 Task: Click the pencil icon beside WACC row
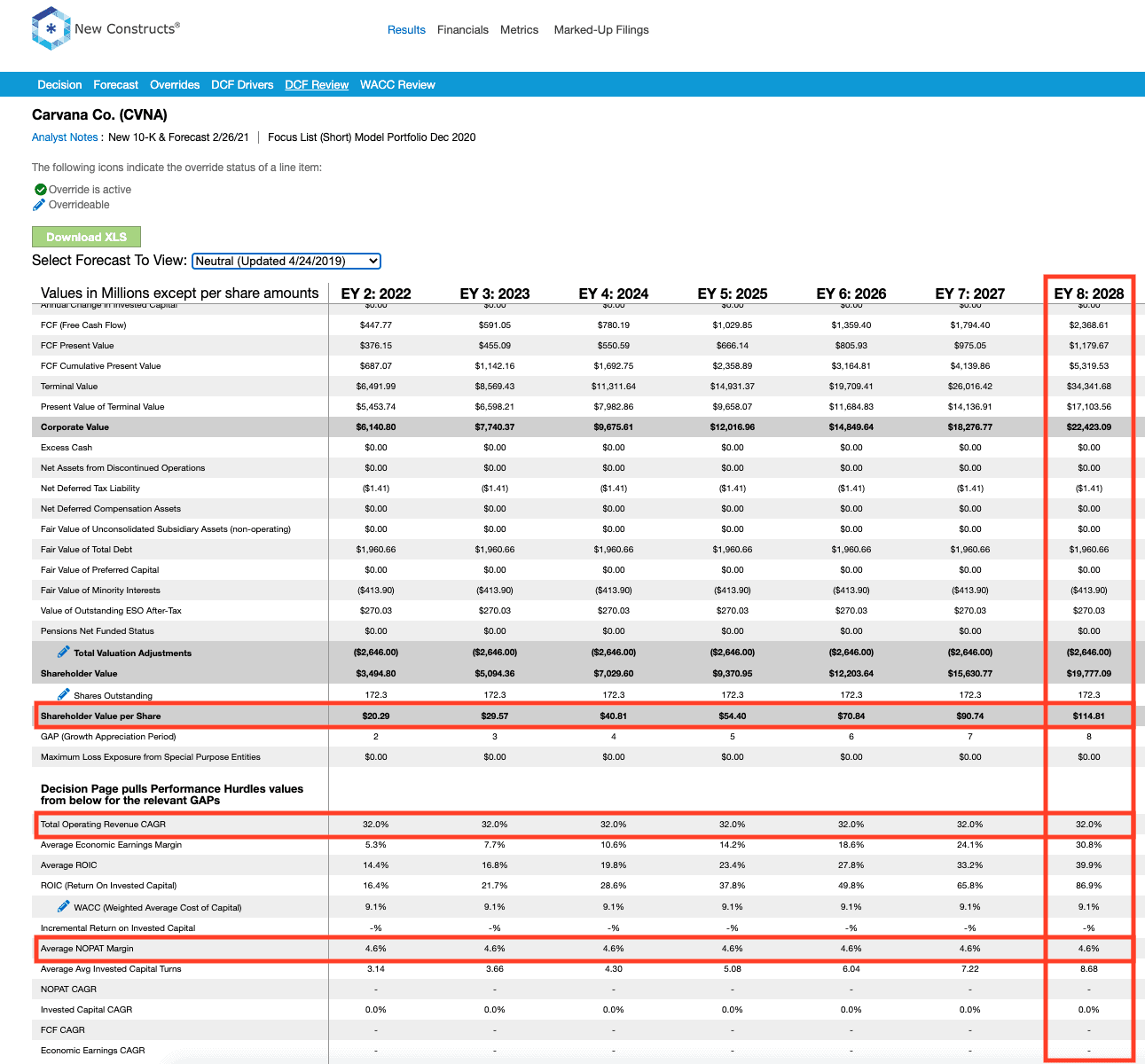tap(64, 906)
